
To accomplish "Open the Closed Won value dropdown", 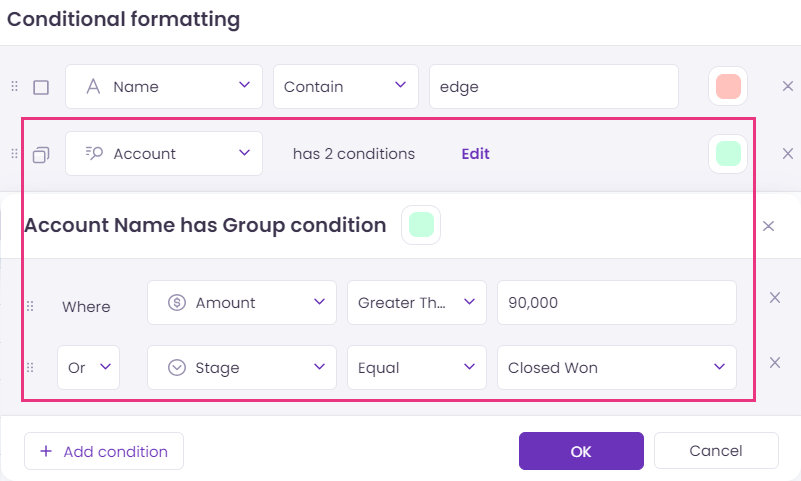I will click(x=617, y=368).
